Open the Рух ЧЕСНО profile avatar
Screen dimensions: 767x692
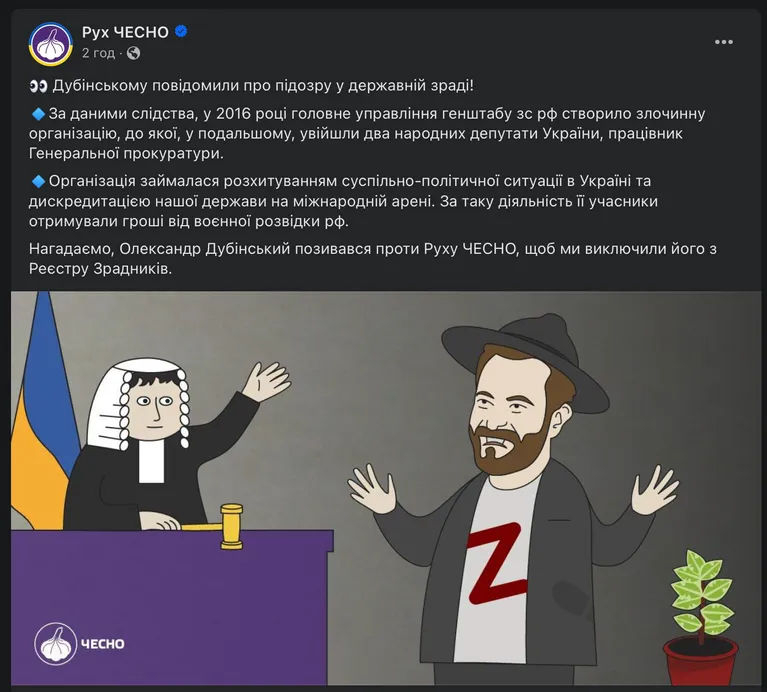[x=50, y=44]
